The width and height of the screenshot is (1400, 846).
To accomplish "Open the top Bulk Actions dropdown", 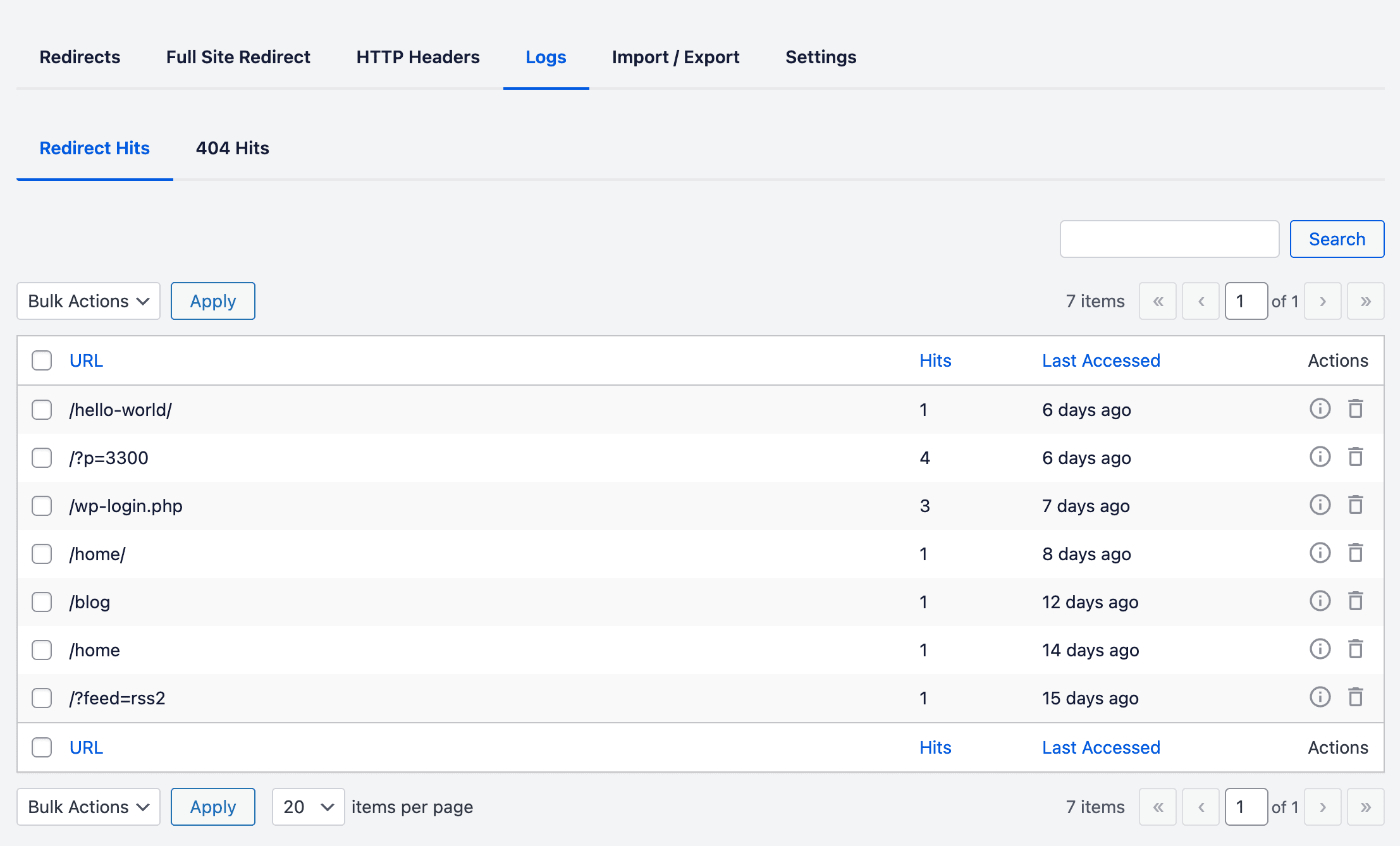I will coord(88,300).
